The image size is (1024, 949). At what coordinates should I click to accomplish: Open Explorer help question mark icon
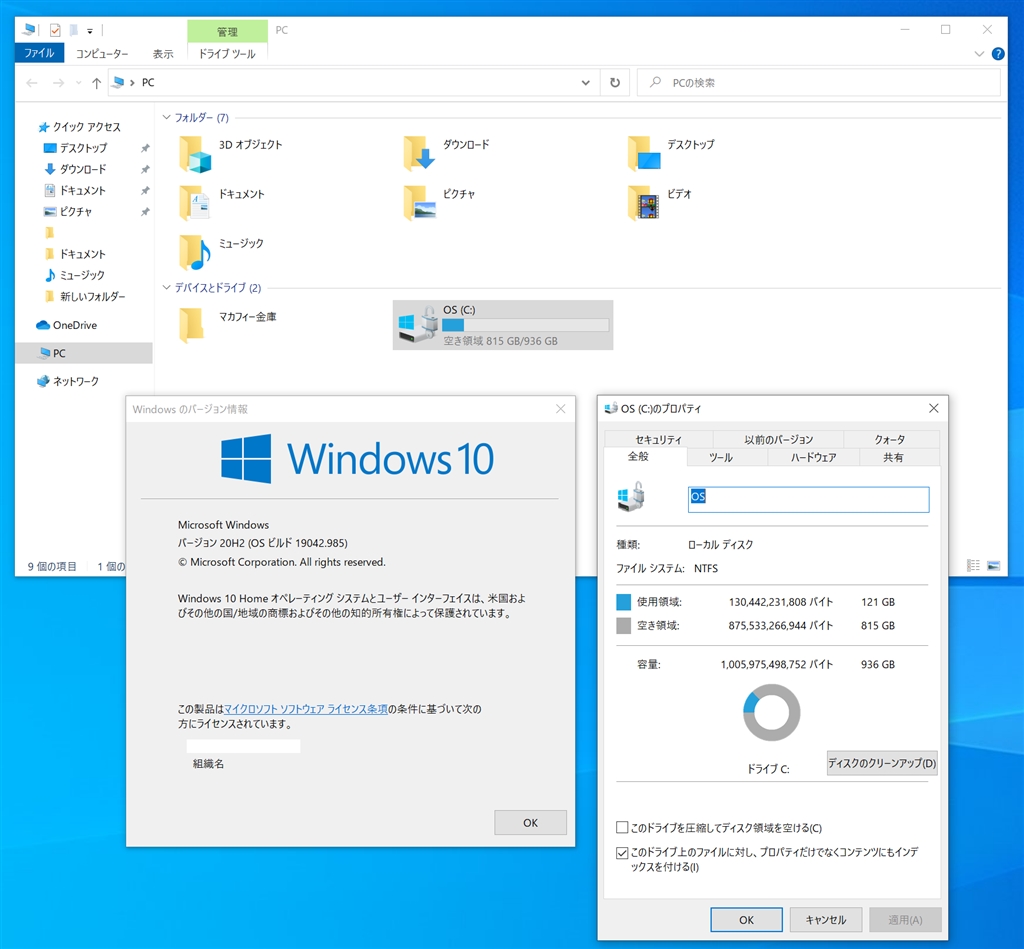tap(998, 54)
